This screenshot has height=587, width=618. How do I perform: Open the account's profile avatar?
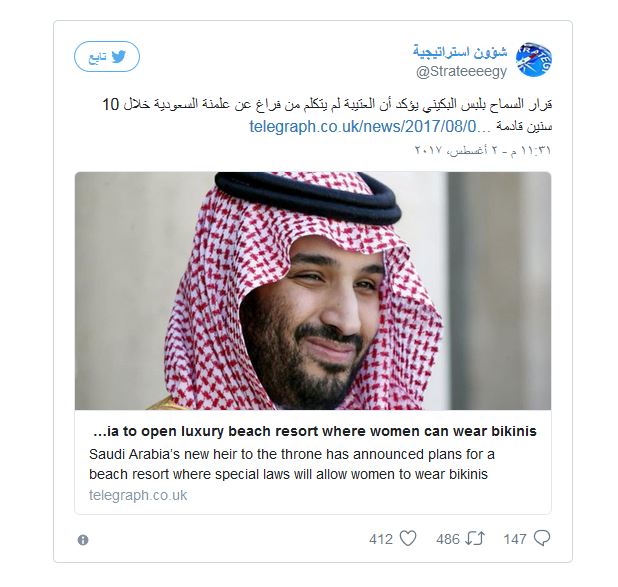(x=533, y=61)
